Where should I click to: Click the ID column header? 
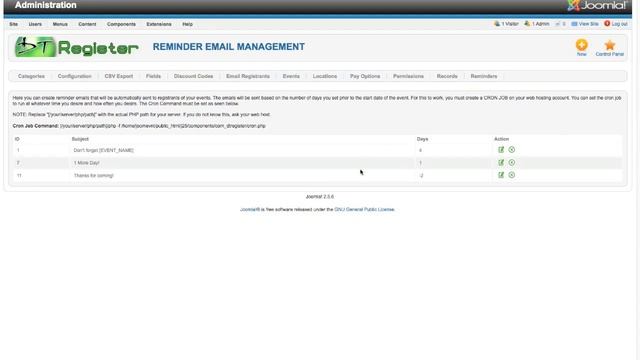tap(17, 139)
